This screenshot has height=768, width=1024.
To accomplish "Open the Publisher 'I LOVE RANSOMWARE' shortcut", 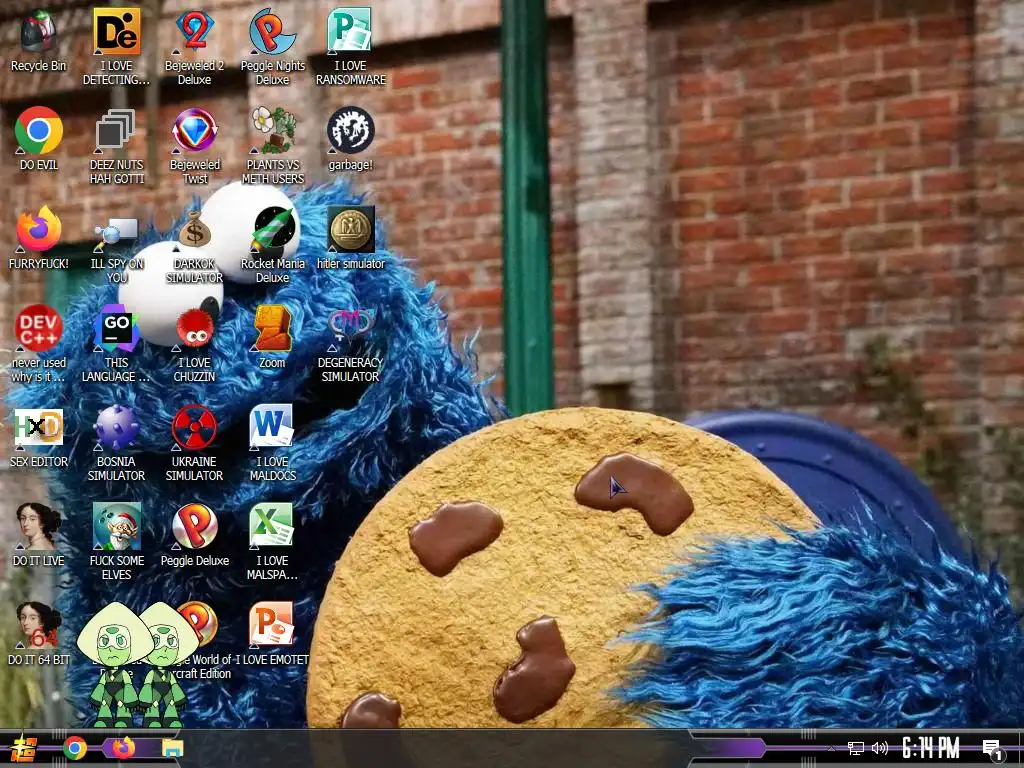I will click(351, 47).
